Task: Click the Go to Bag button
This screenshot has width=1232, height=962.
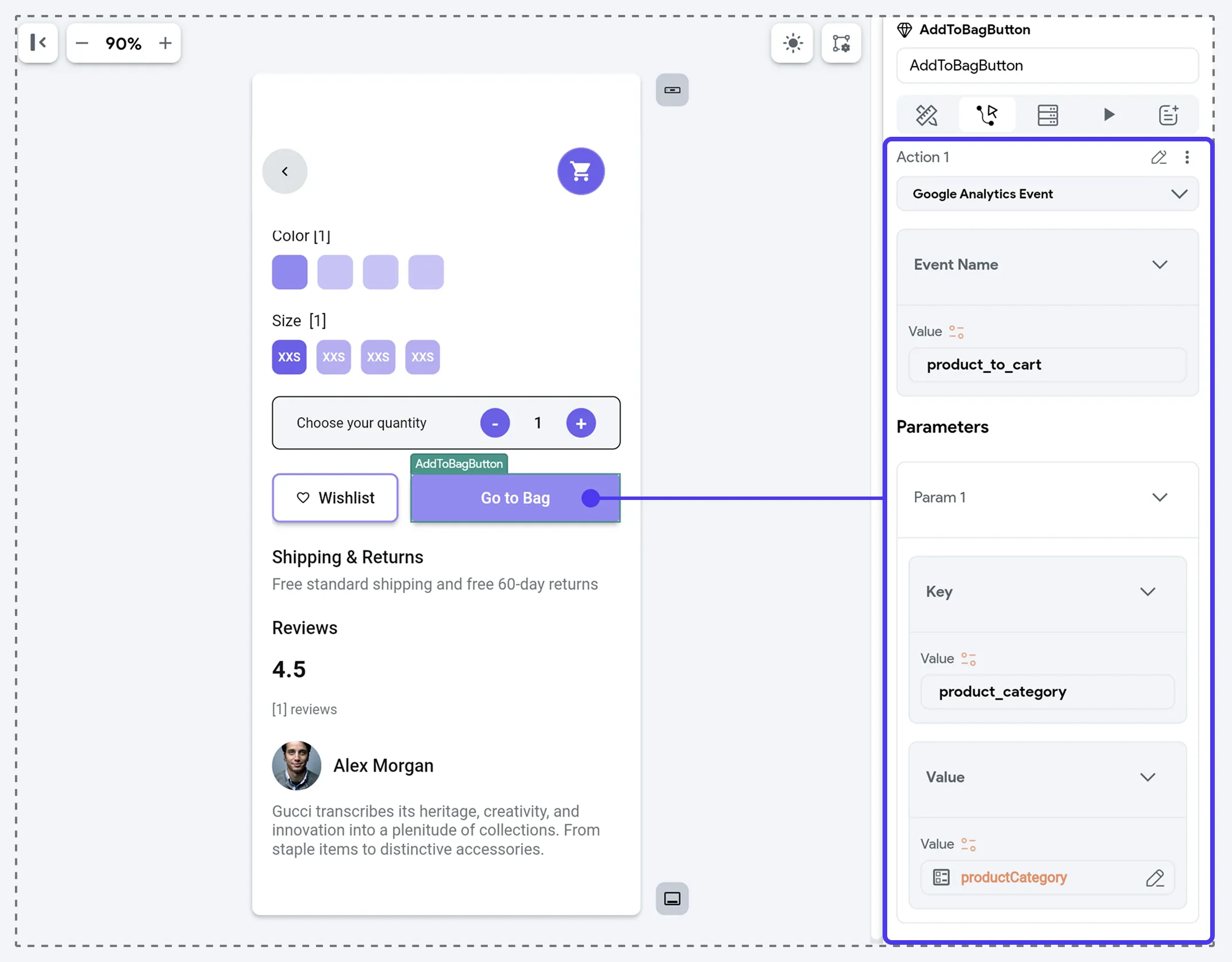Action: (515, 498)
